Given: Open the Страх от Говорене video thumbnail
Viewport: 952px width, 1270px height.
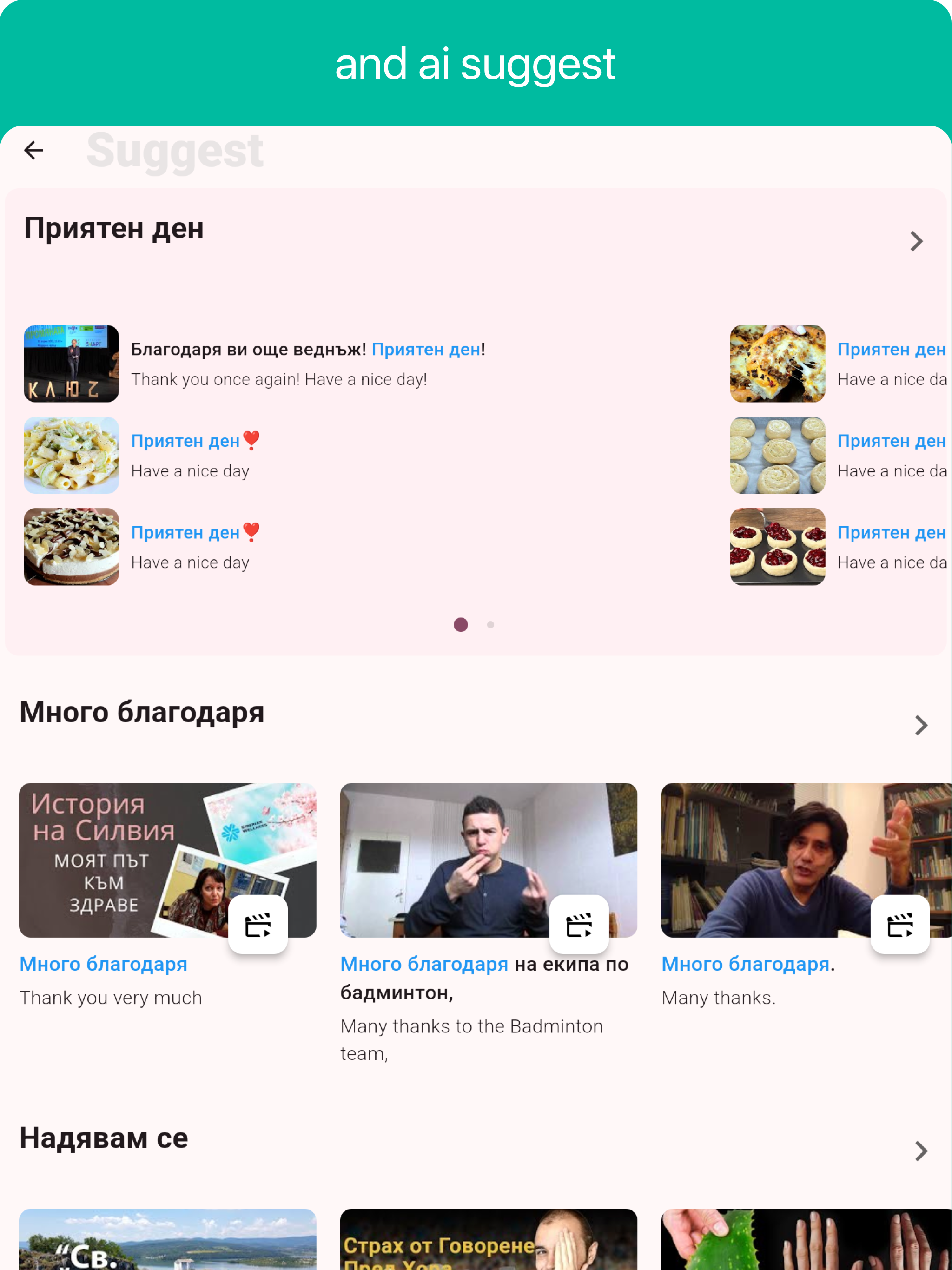Looking at the screenshot, I should [x=489, y=1240].
